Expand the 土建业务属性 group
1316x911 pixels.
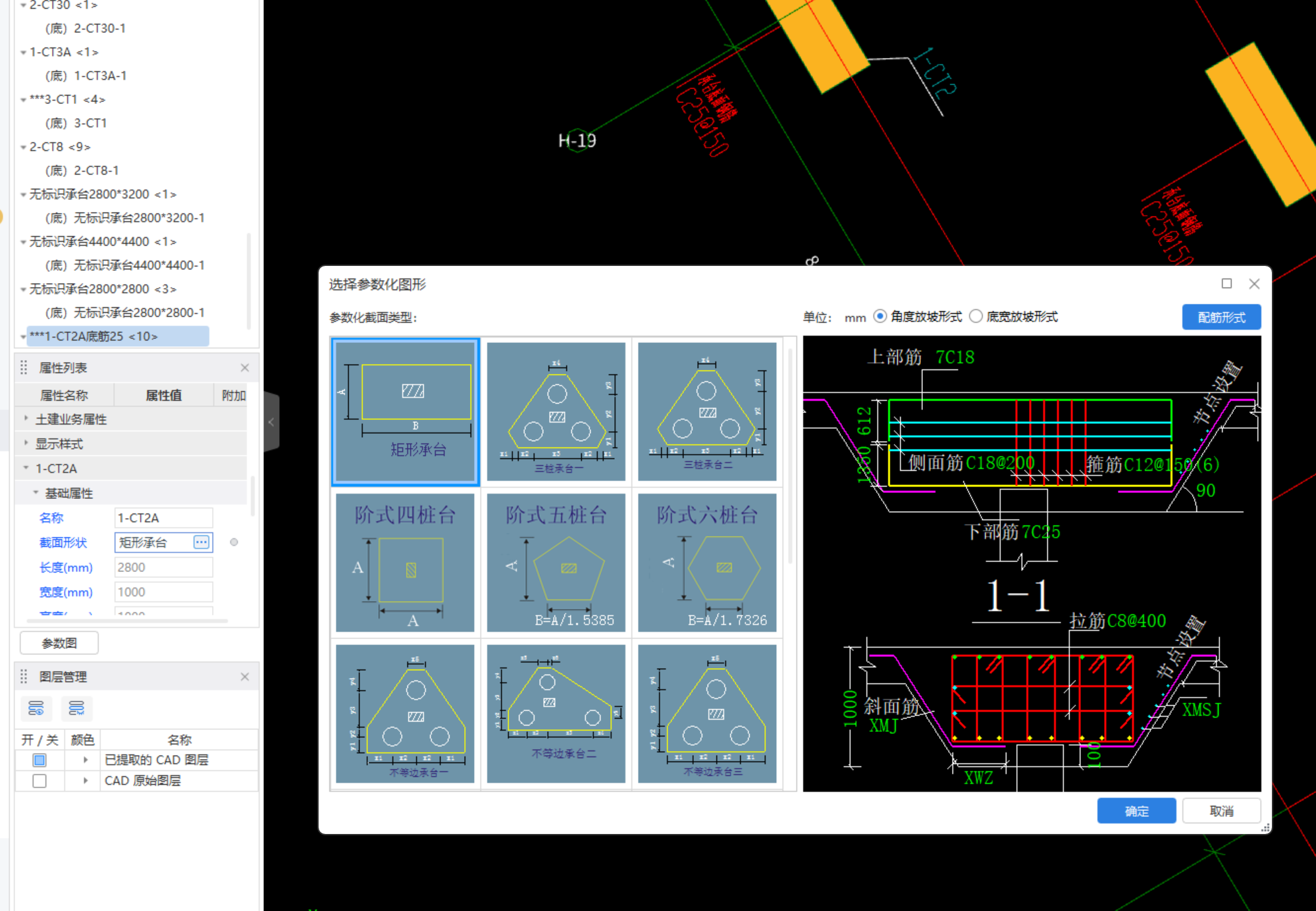click(26, 419)
